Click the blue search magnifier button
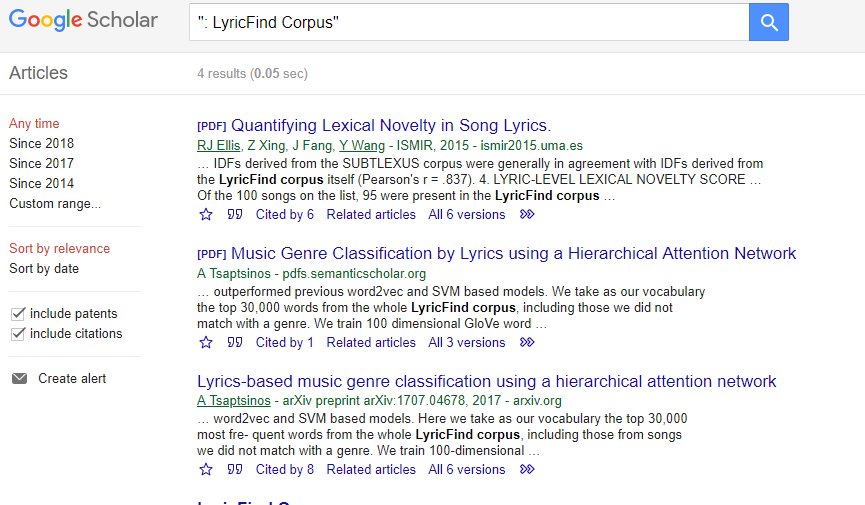Viewport: 865px width, 505px height. tap(768, 22)
